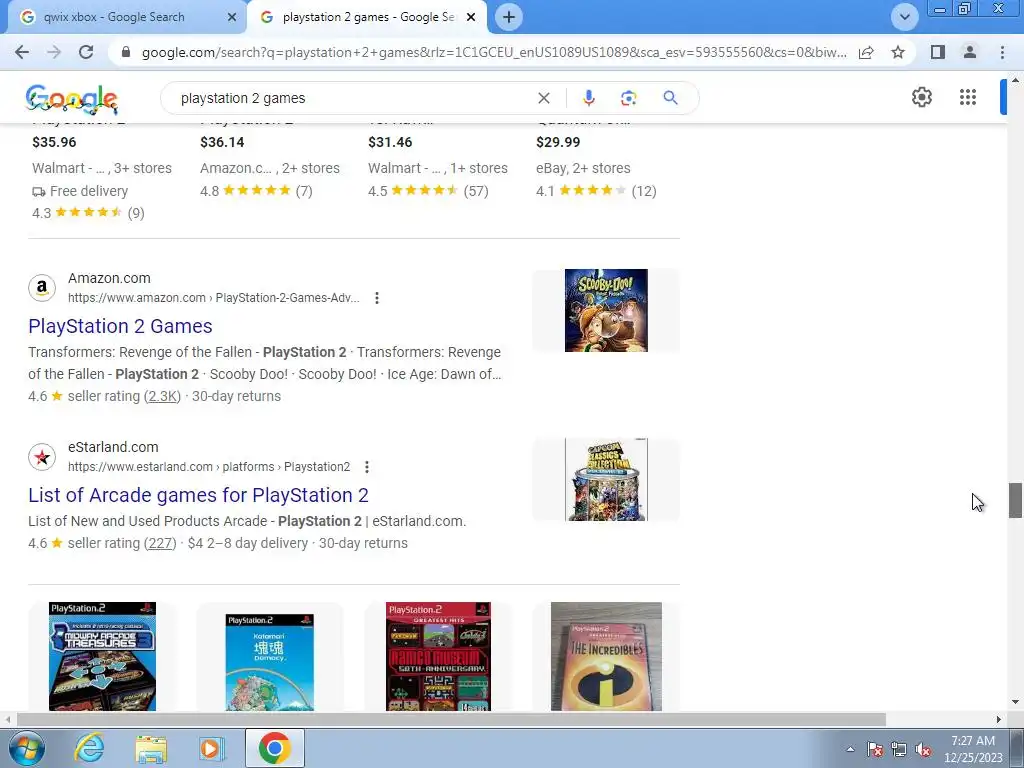This screenshot has width=1024, height=768.
Task: Click the eStarland star favicon
Action: (42, 456)
